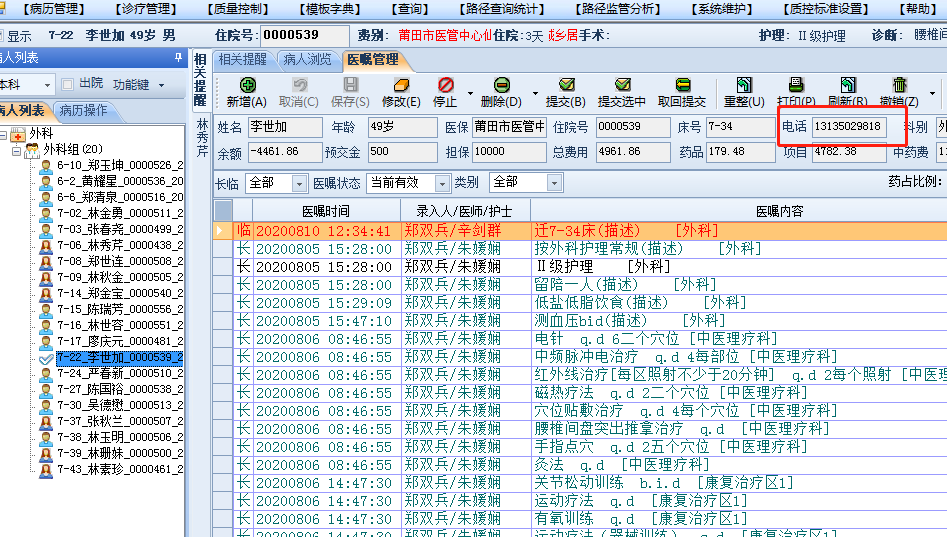Collapse the 外科 tree root node
This screenshot has height=537, width=947.
[x=4, y=135]
